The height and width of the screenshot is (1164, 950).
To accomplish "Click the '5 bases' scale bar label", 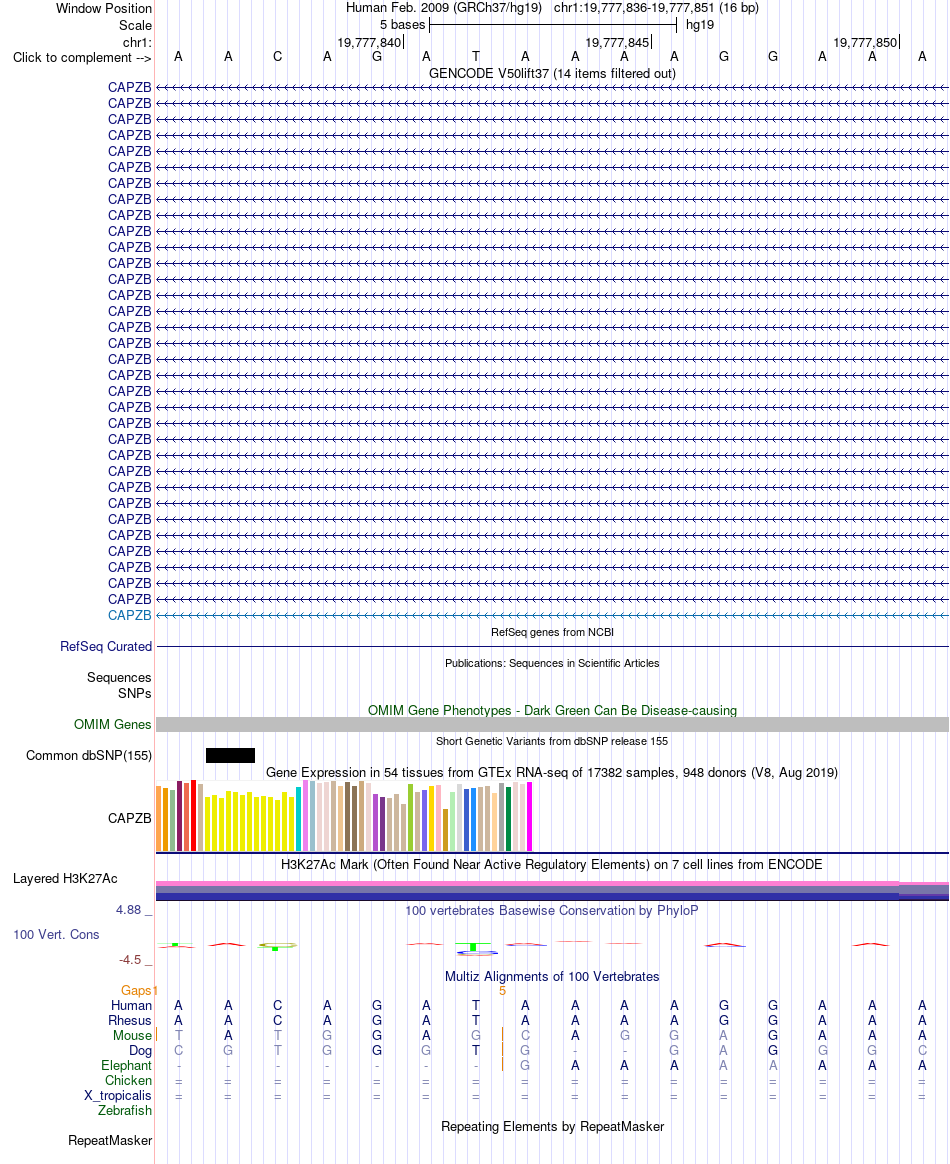I will (402, 25).
